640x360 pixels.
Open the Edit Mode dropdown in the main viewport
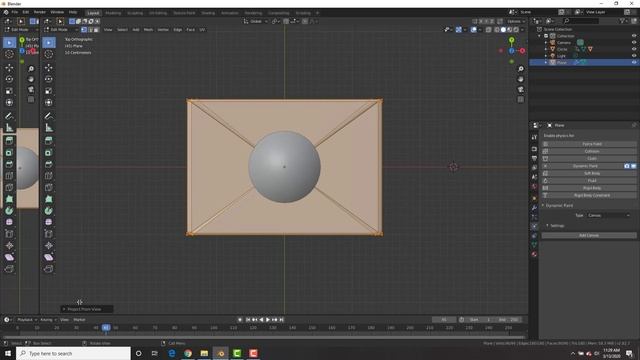61,30
